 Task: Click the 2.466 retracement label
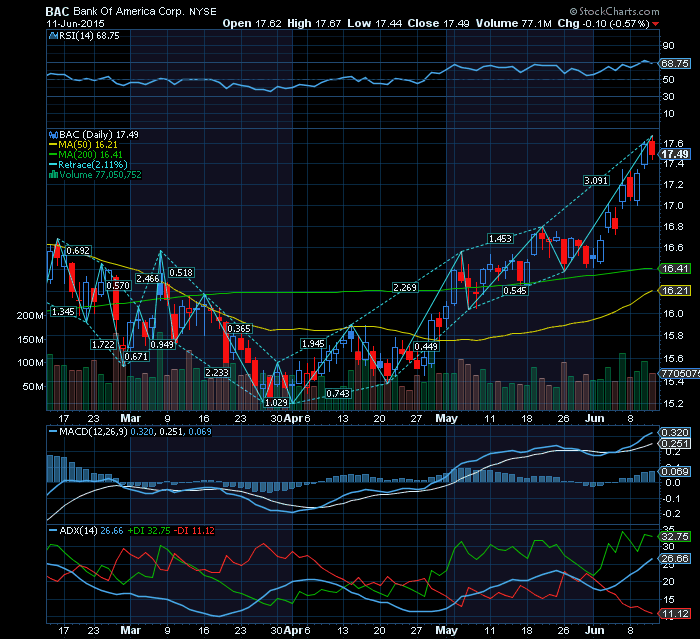pyautogui.click(x=148, y=279)
